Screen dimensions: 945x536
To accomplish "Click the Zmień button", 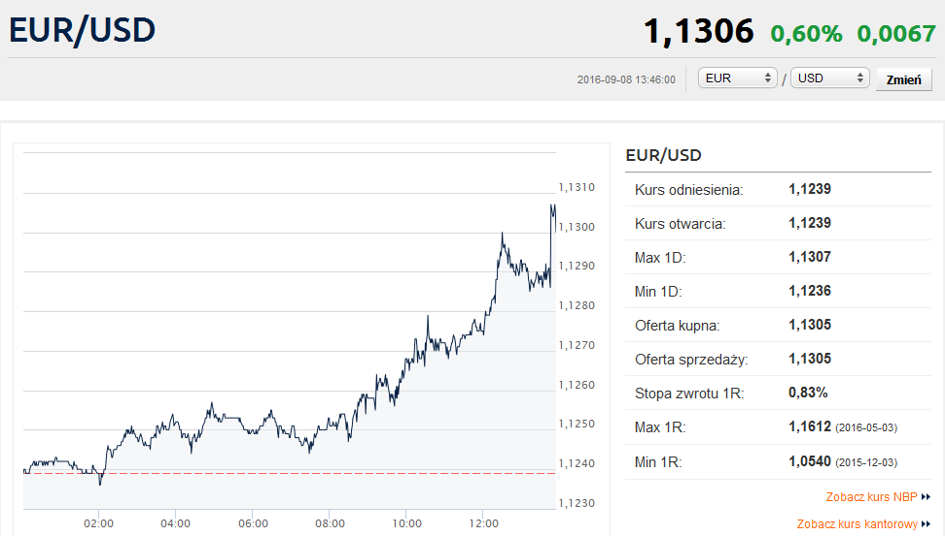I will click(903, 80).
